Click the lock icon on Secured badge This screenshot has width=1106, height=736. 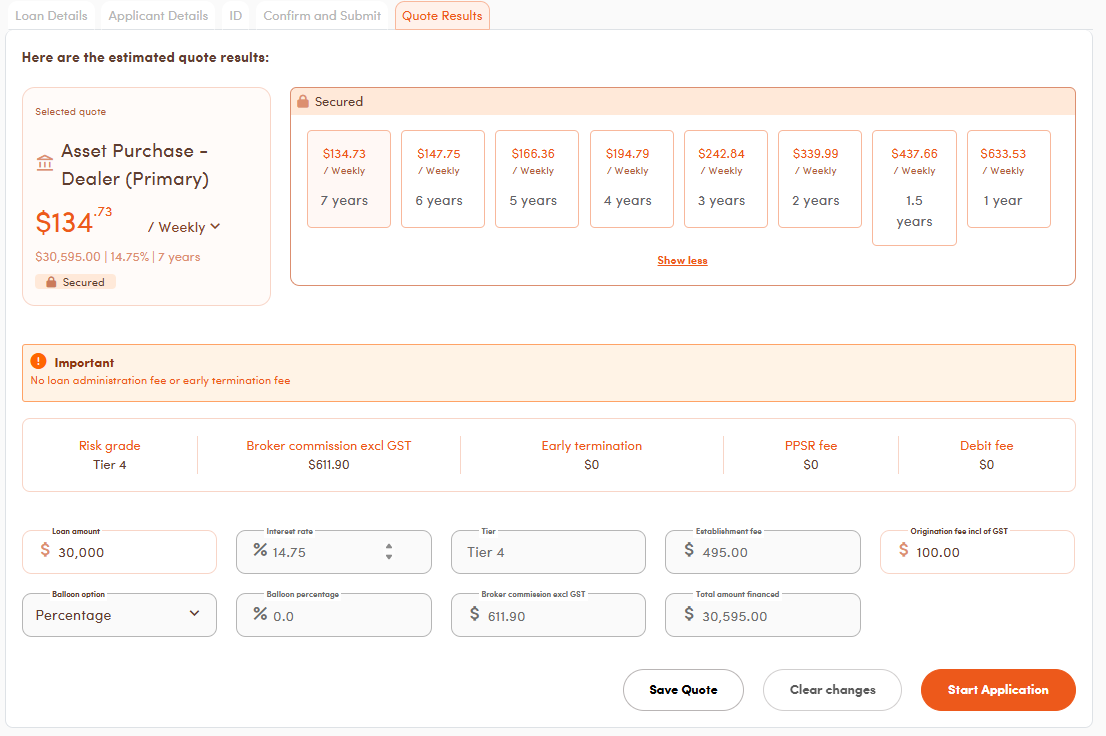point(51,283)
